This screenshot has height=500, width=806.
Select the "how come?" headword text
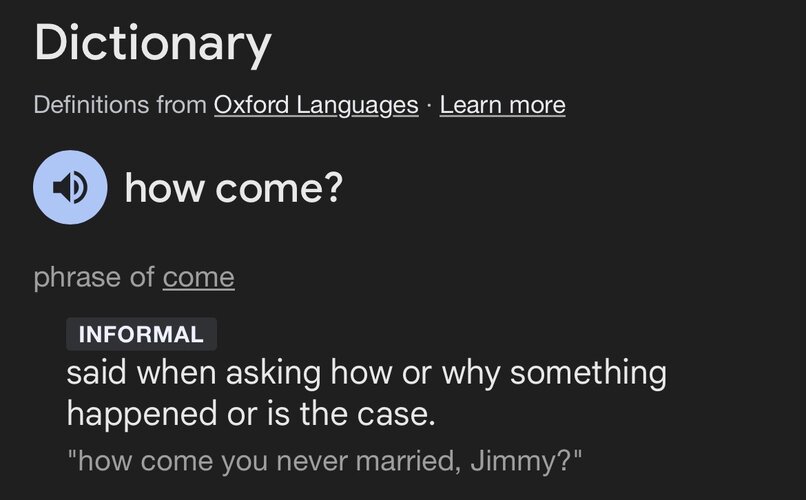point(233,188)
